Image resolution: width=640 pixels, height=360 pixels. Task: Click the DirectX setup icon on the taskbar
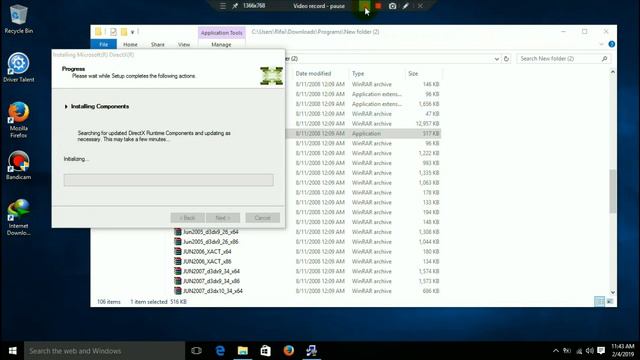click(311, 351)
